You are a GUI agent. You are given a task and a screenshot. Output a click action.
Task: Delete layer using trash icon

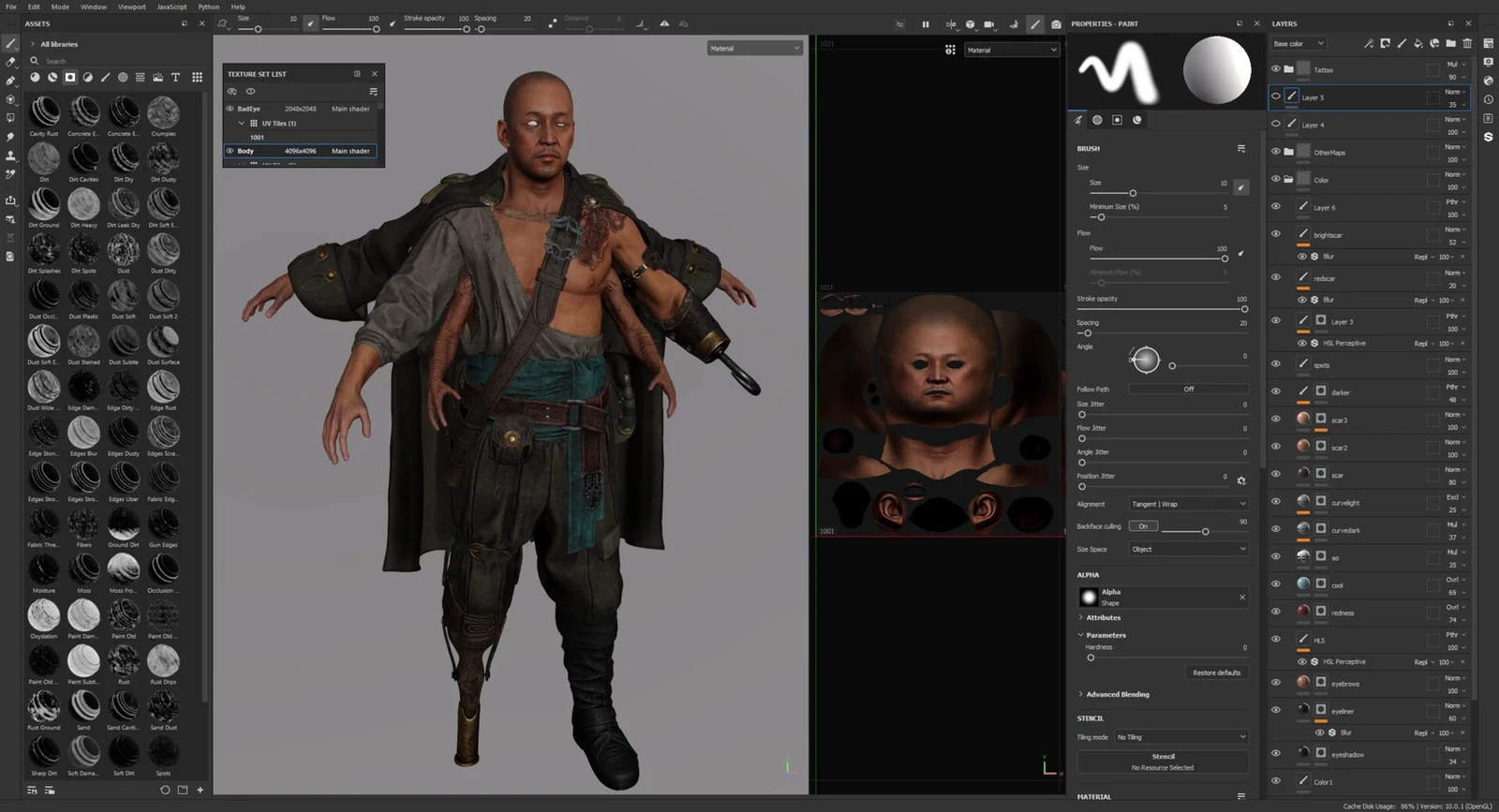(x=1467, y=43)
